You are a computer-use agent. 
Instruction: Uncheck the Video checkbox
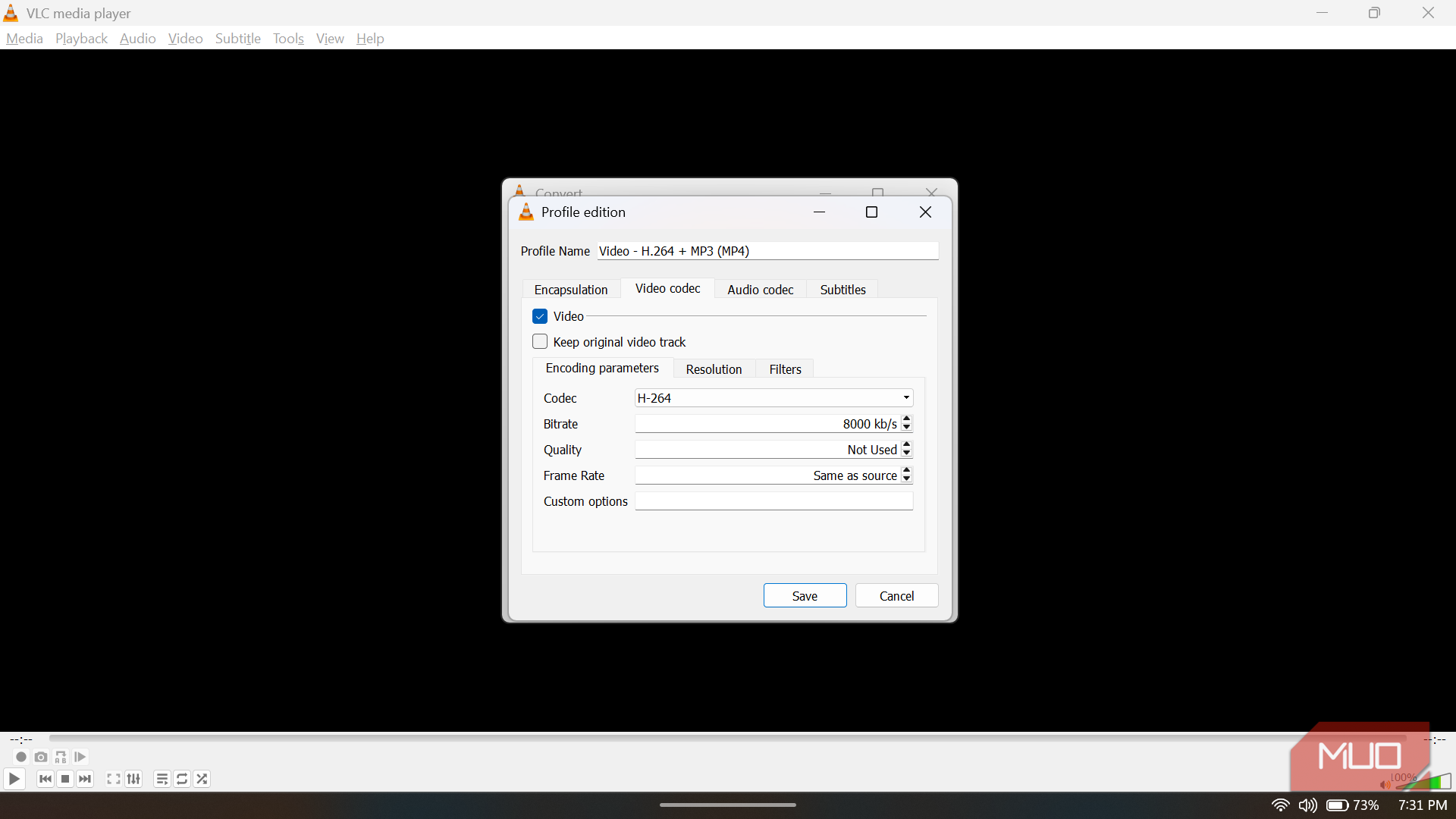point(540,316)
